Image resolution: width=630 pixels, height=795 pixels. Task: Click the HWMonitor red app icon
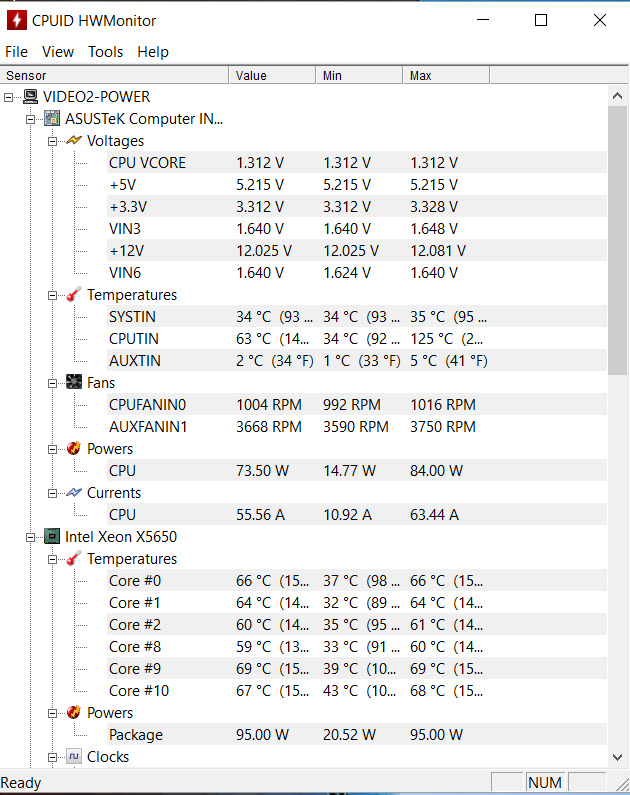coord(17,20)
